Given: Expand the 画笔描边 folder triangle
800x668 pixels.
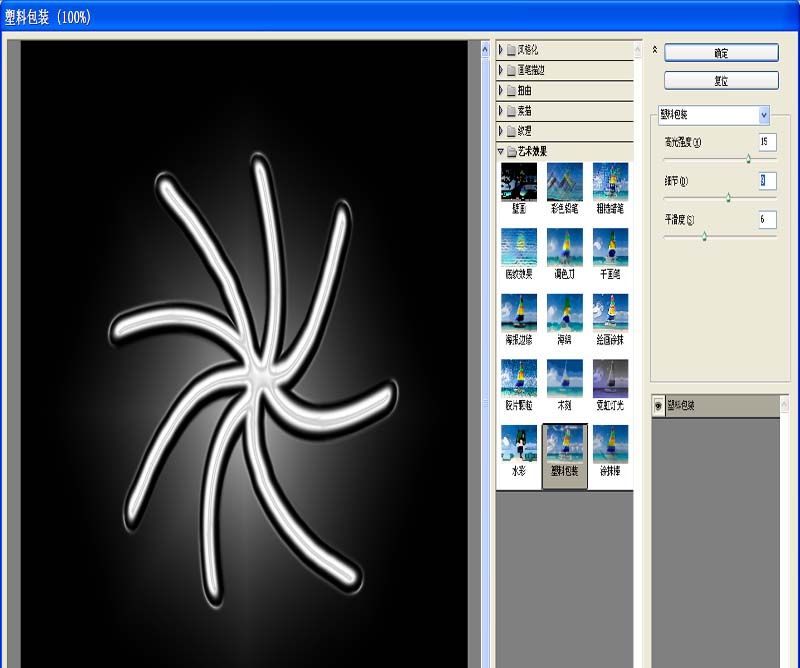Looking at the screenshot, I should (x=501, y=70).
